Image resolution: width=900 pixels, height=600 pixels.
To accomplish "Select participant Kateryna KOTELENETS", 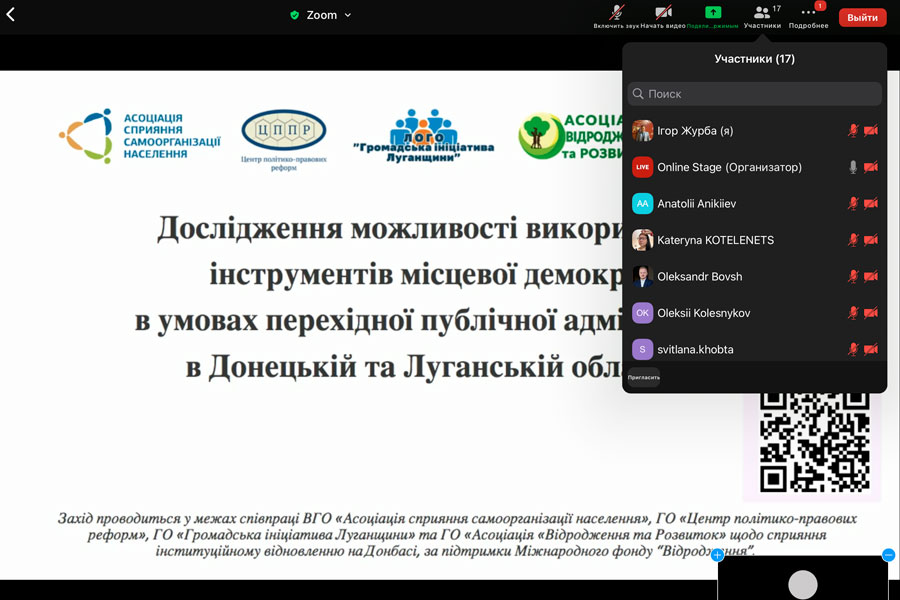I will [x=754, y=240].
